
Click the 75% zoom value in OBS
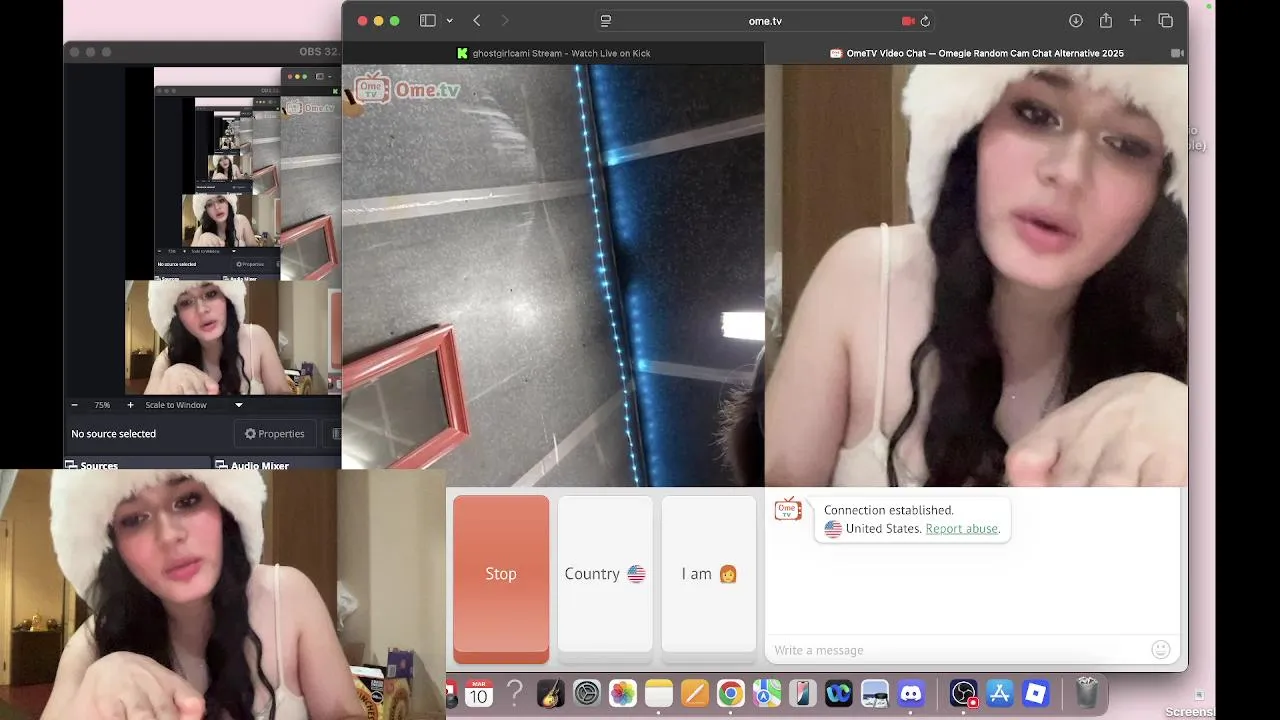102,405
